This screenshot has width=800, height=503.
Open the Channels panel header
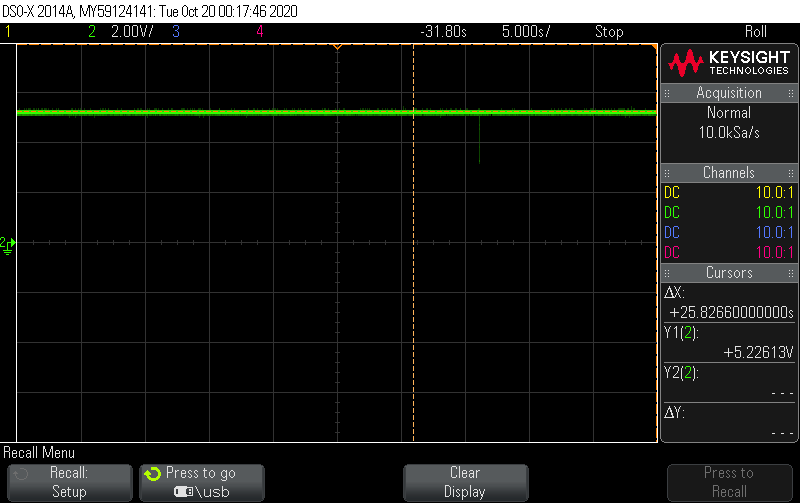click(729, 172)
